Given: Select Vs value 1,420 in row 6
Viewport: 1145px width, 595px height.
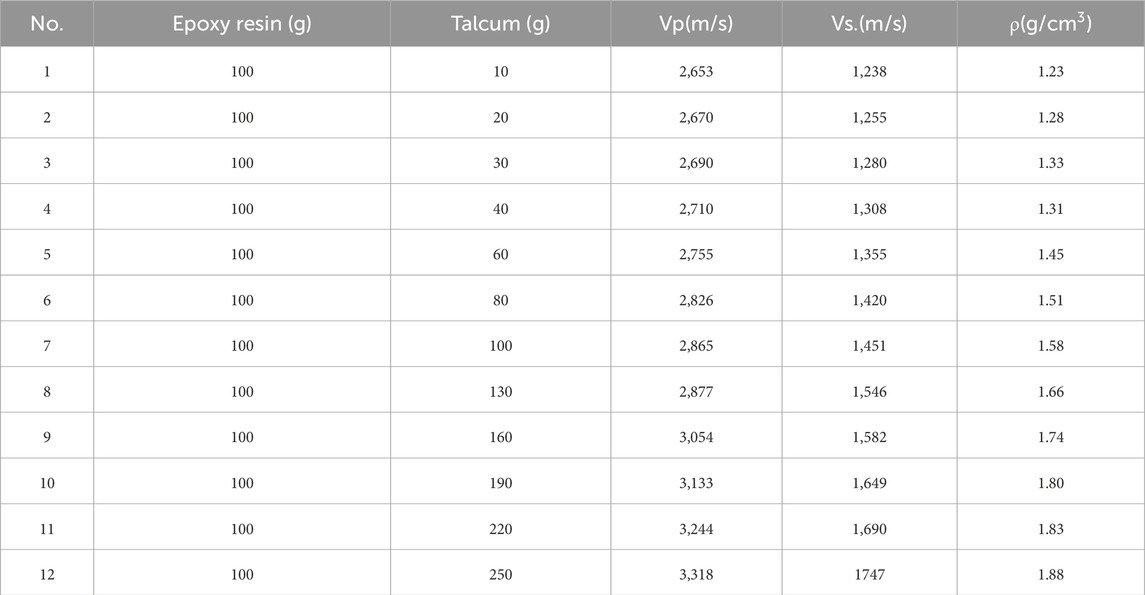Looking at the screenshot, I should [x=869, y=300].
